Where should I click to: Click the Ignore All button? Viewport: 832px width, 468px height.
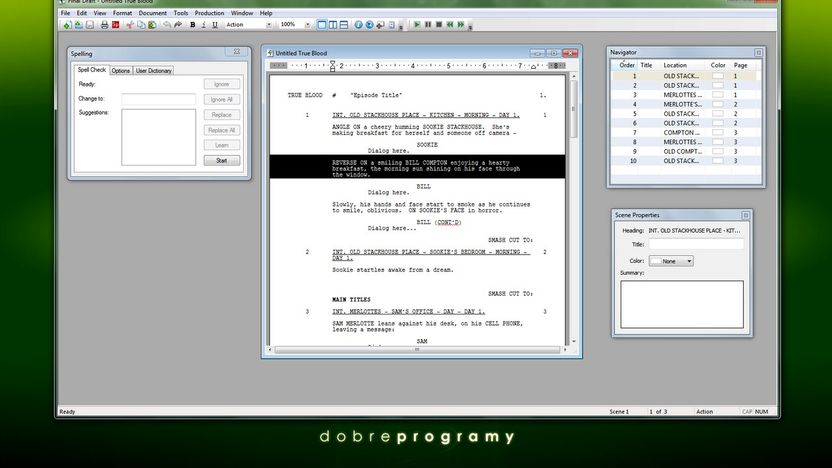222,99
